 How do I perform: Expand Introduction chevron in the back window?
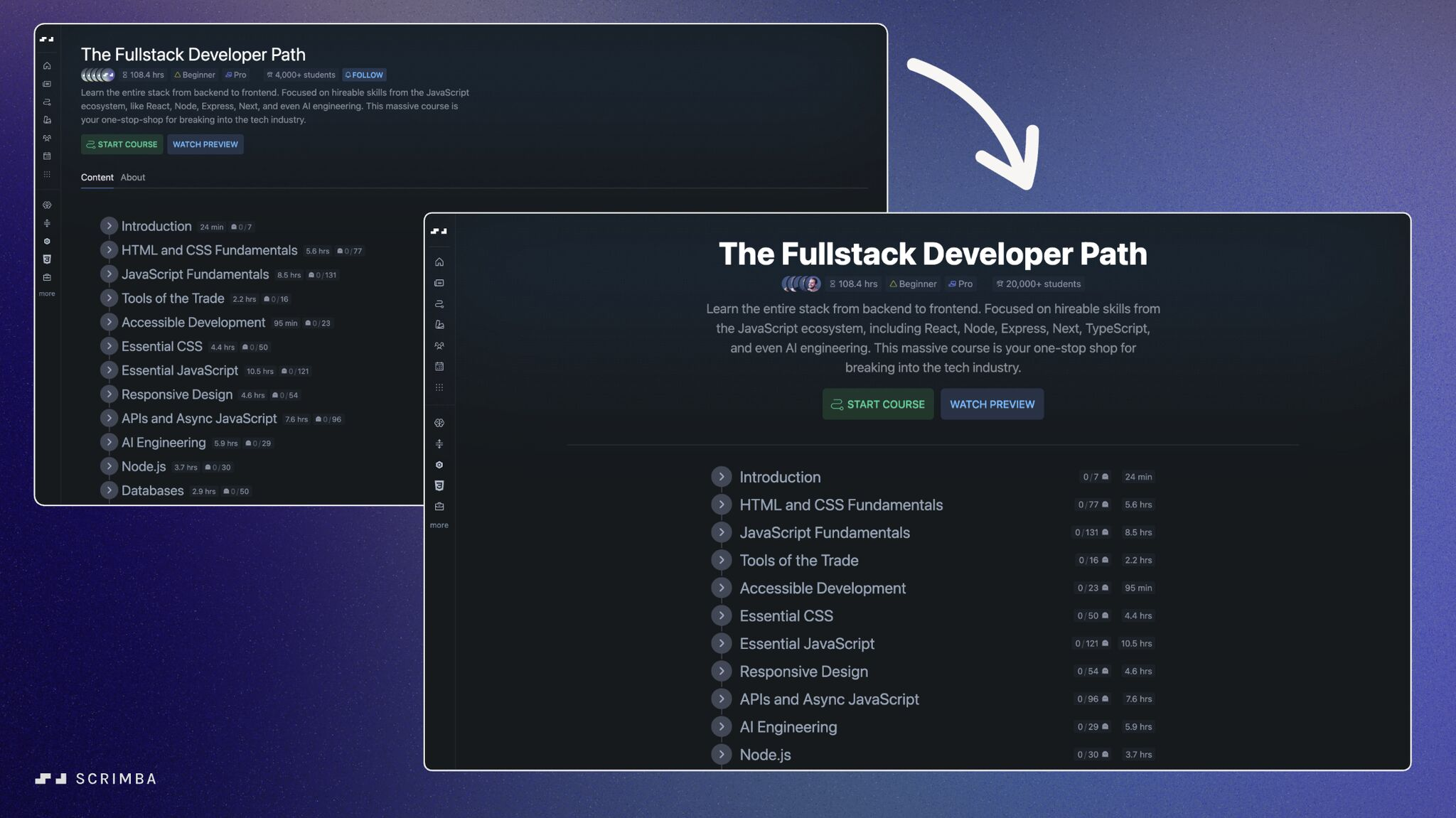coord(109,226)
